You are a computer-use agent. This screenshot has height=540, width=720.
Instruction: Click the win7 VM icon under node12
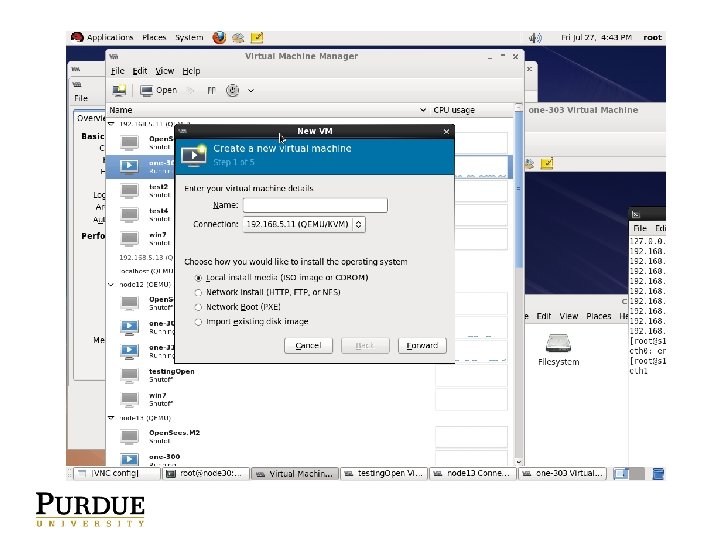click(129, 399)
